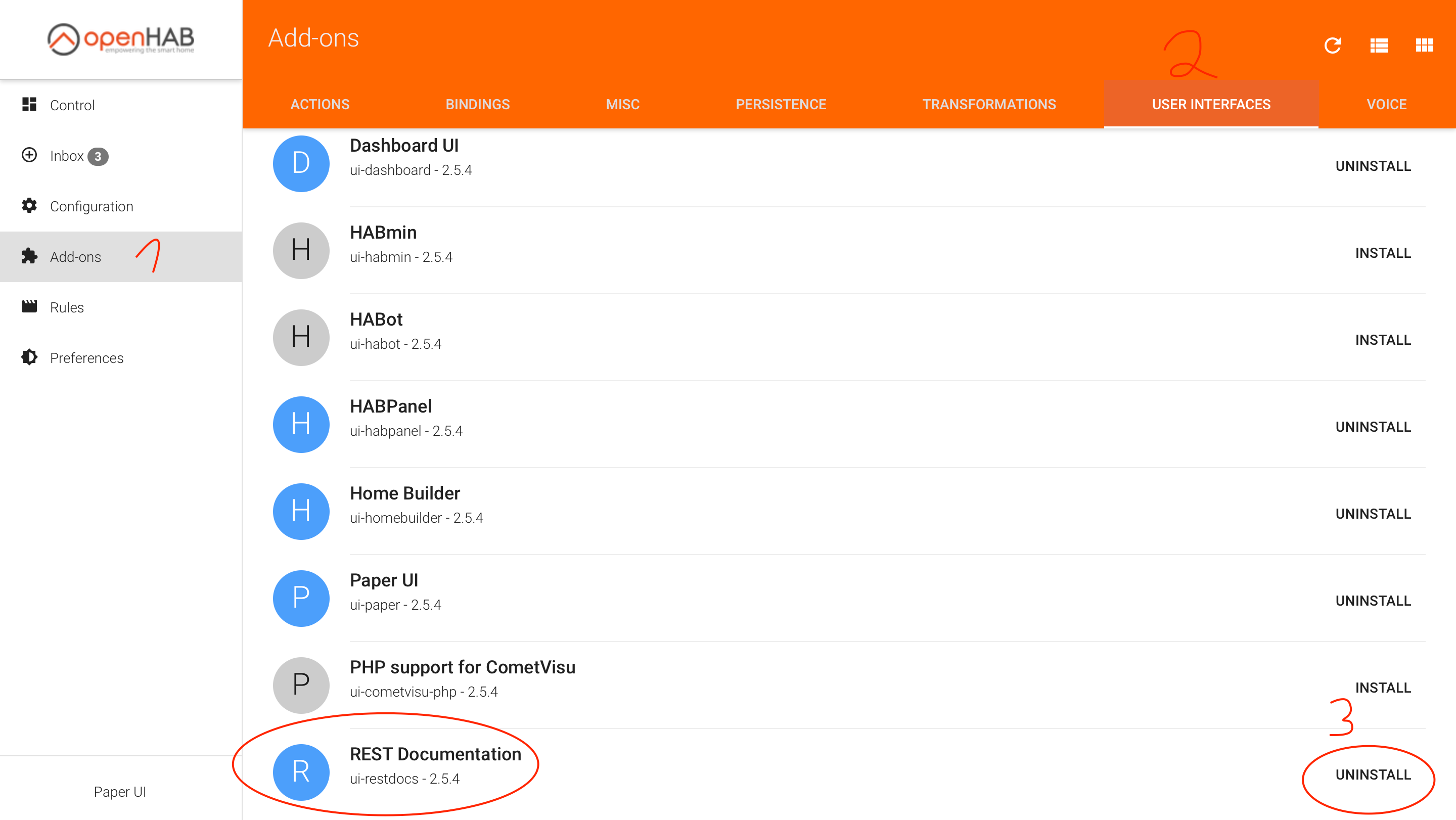This screenshot has height=820, width=1456.
Task: Click the Configuration gear icon
Action: (29, 206)
